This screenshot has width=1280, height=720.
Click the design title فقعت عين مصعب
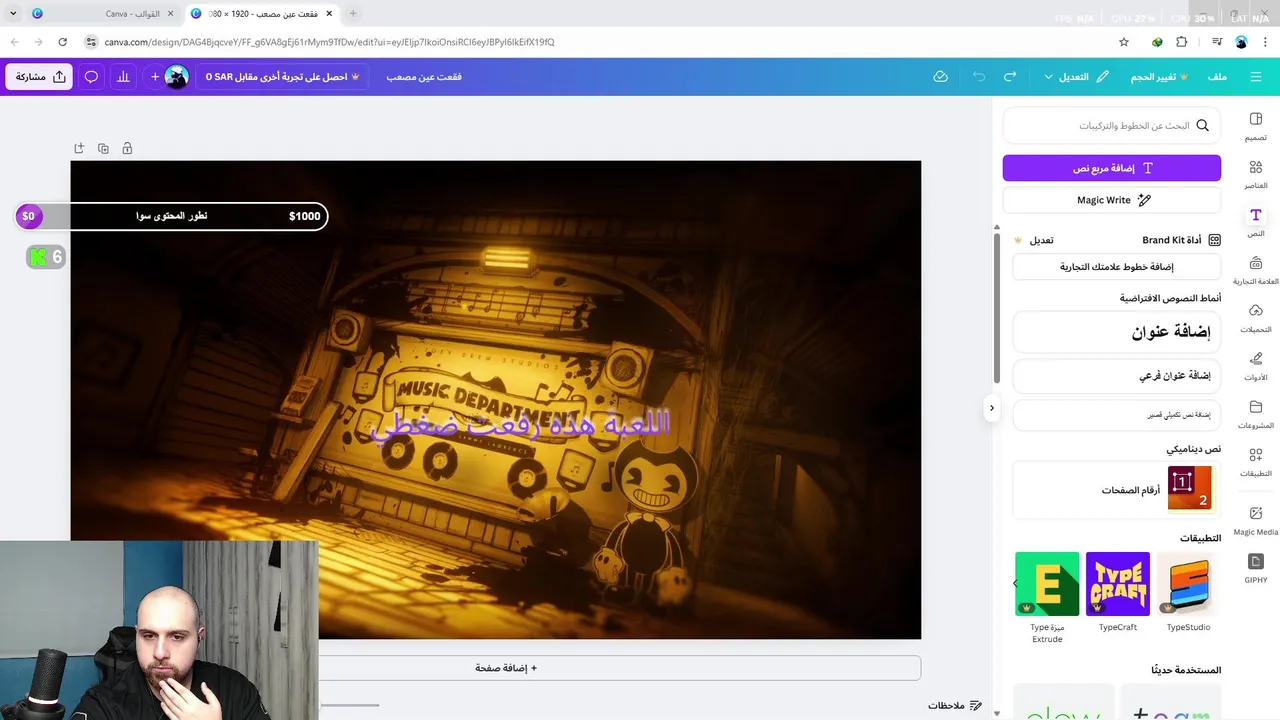pyautogui.click(x=424, y=77)
